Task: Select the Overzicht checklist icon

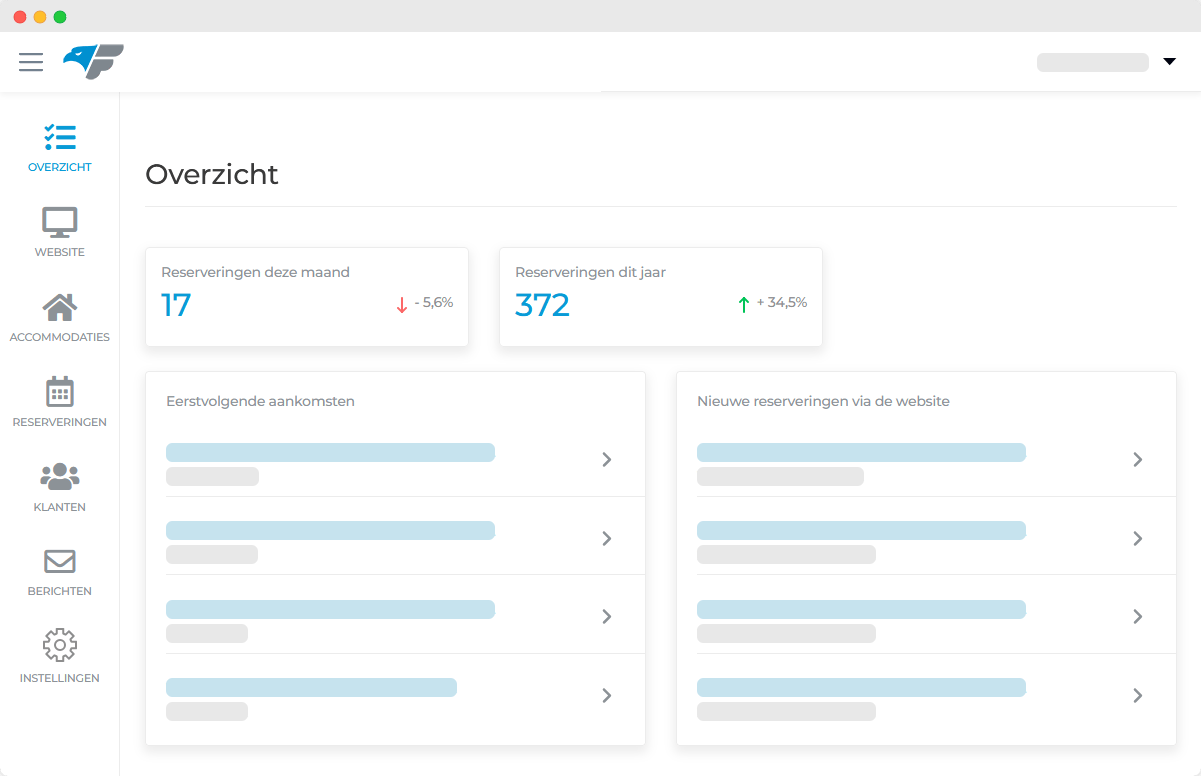Action: pos(60,137)
